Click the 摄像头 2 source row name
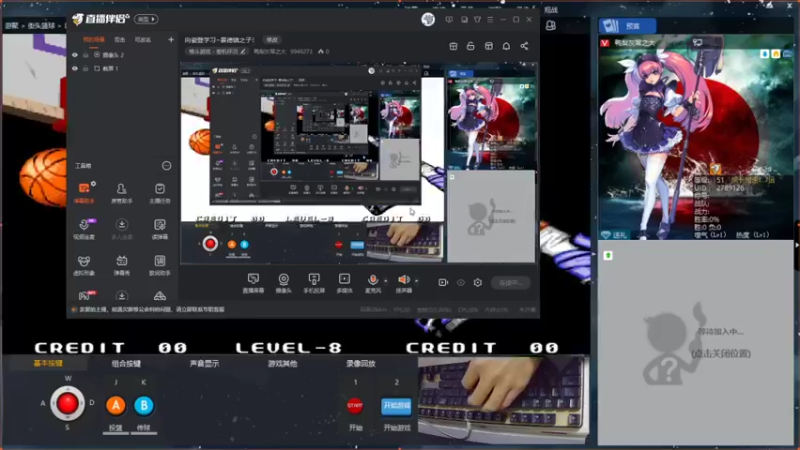 click(113, 55)
